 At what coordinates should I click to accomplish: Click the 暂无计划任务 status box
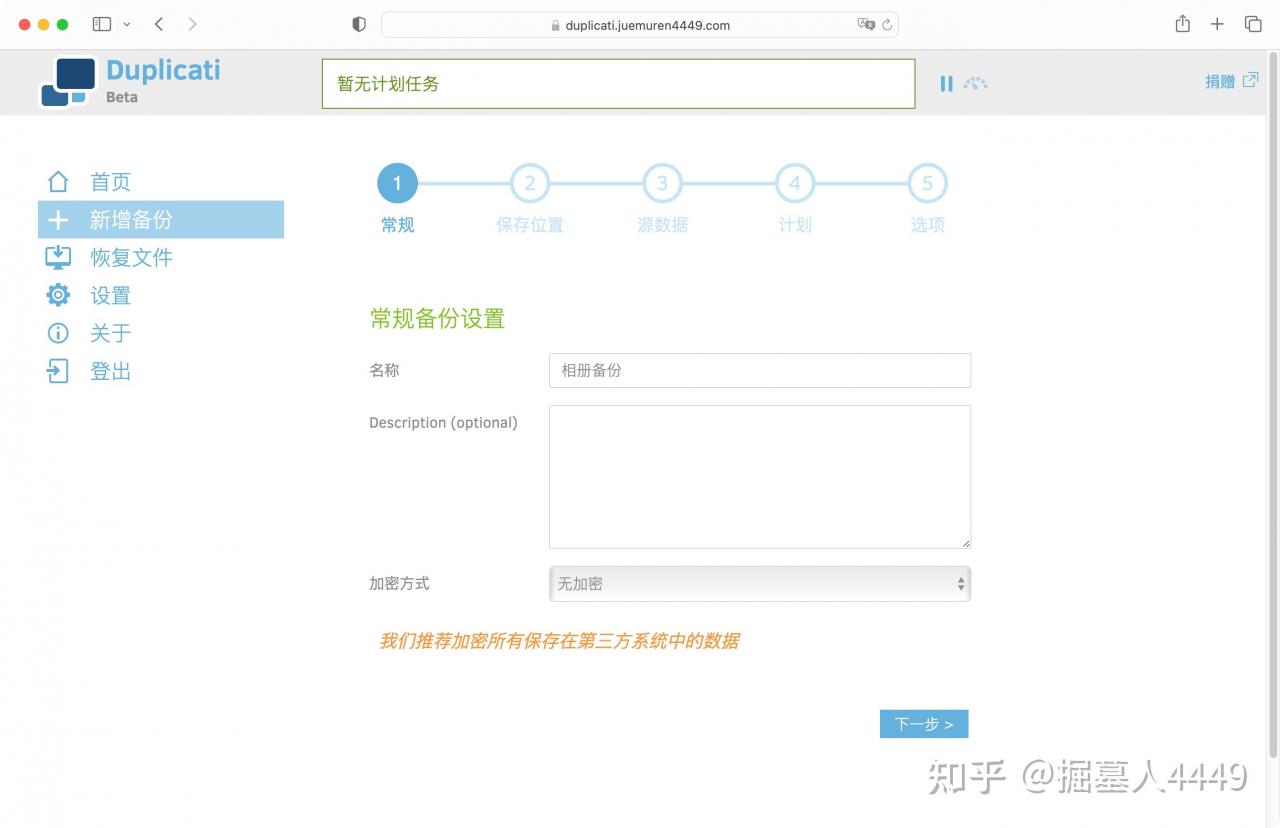point(618,84)
